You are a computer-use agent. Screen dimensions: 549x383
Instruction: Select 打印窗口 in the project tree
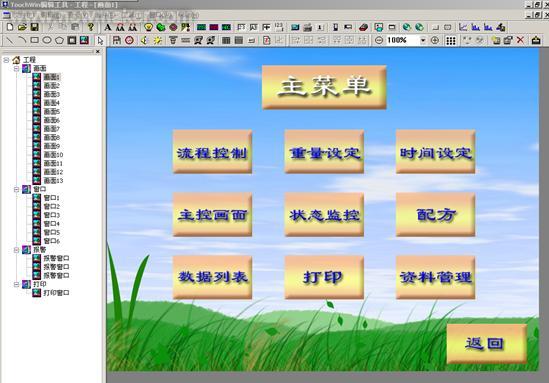56,293
